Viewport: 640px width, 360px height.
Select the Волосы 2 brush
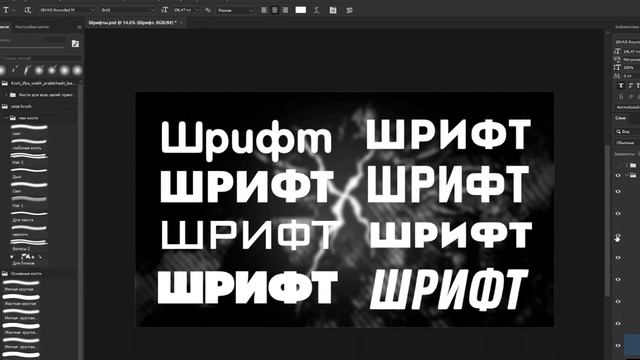tap(29, 245)
